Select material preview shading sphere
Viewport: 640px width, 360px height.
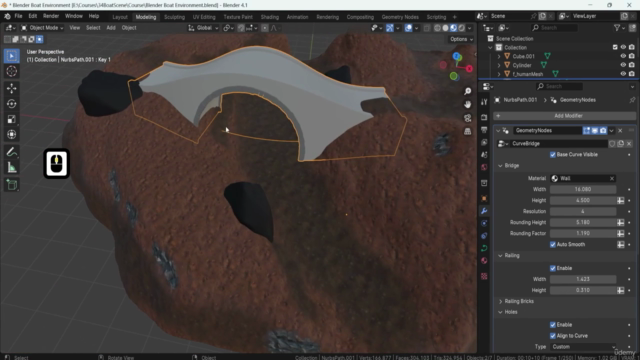pos(453,28)
